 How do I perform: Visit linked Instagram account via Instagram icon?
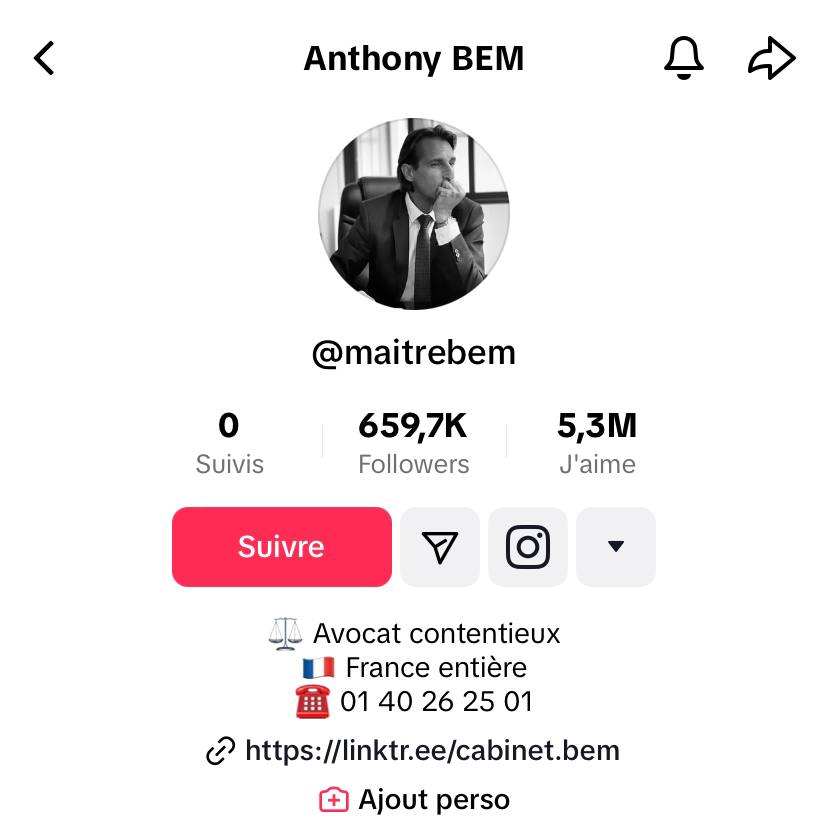pyautogui.click(x=527, y=547)
